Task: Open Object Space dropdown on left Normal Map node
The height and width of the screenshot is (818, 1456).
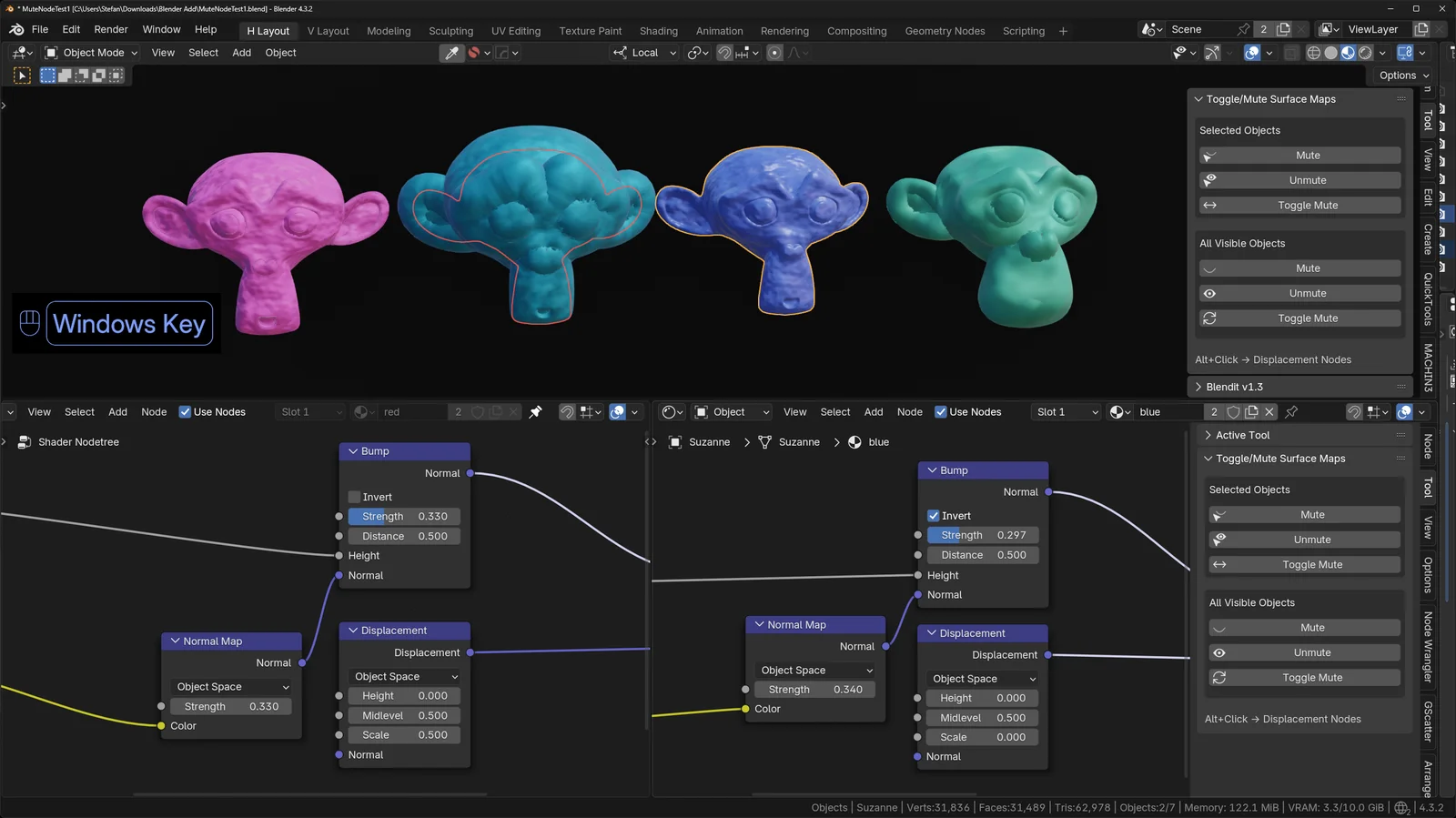Action: click(x=232, y=687)
